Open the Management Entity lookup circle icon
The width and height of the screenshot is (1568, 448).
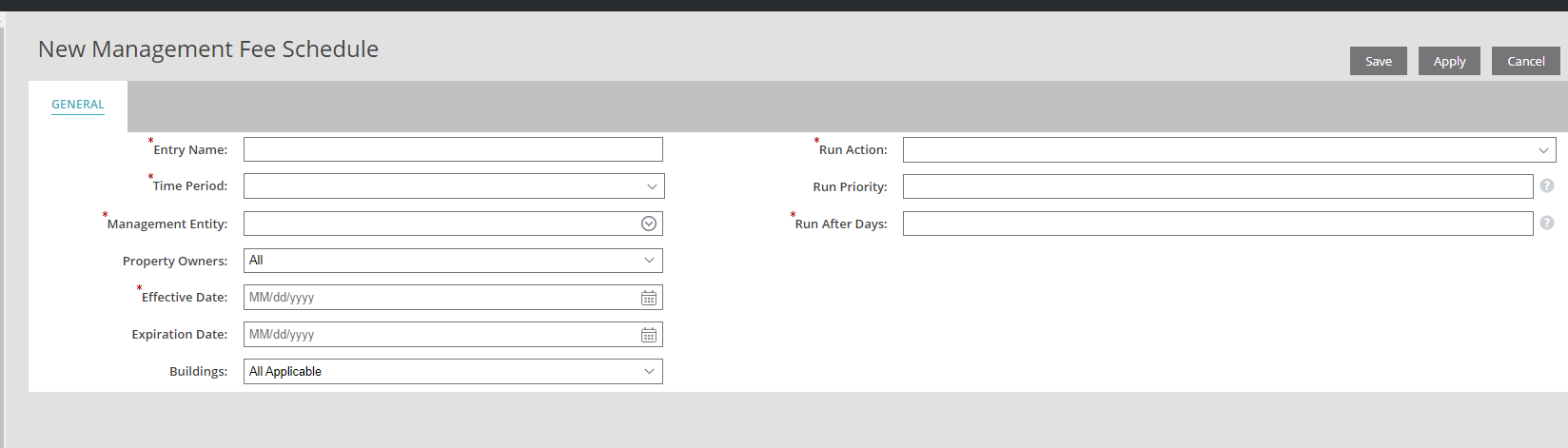tap(649, 224)
